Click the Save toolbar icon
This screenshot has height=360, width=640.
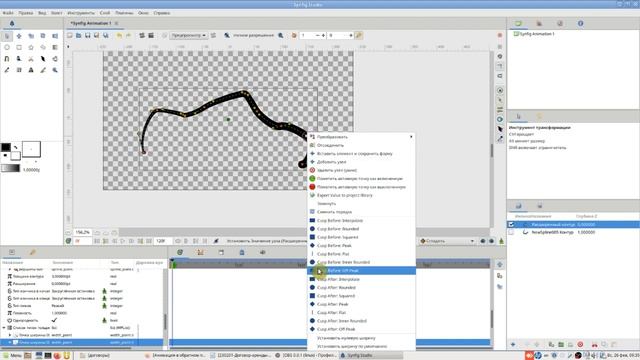87,36
